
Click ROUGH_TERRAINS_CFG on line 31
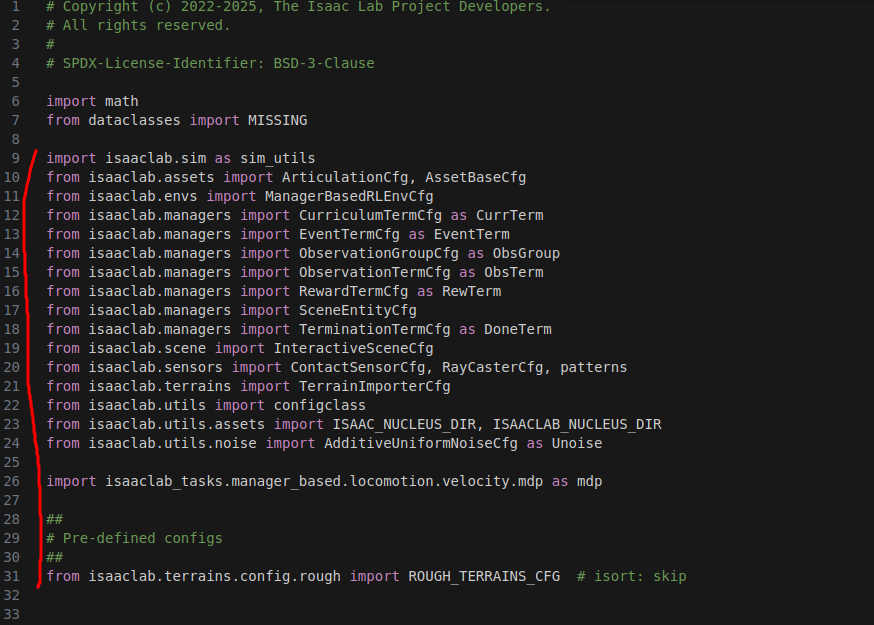pyautogui.click(x=484, y=576)
